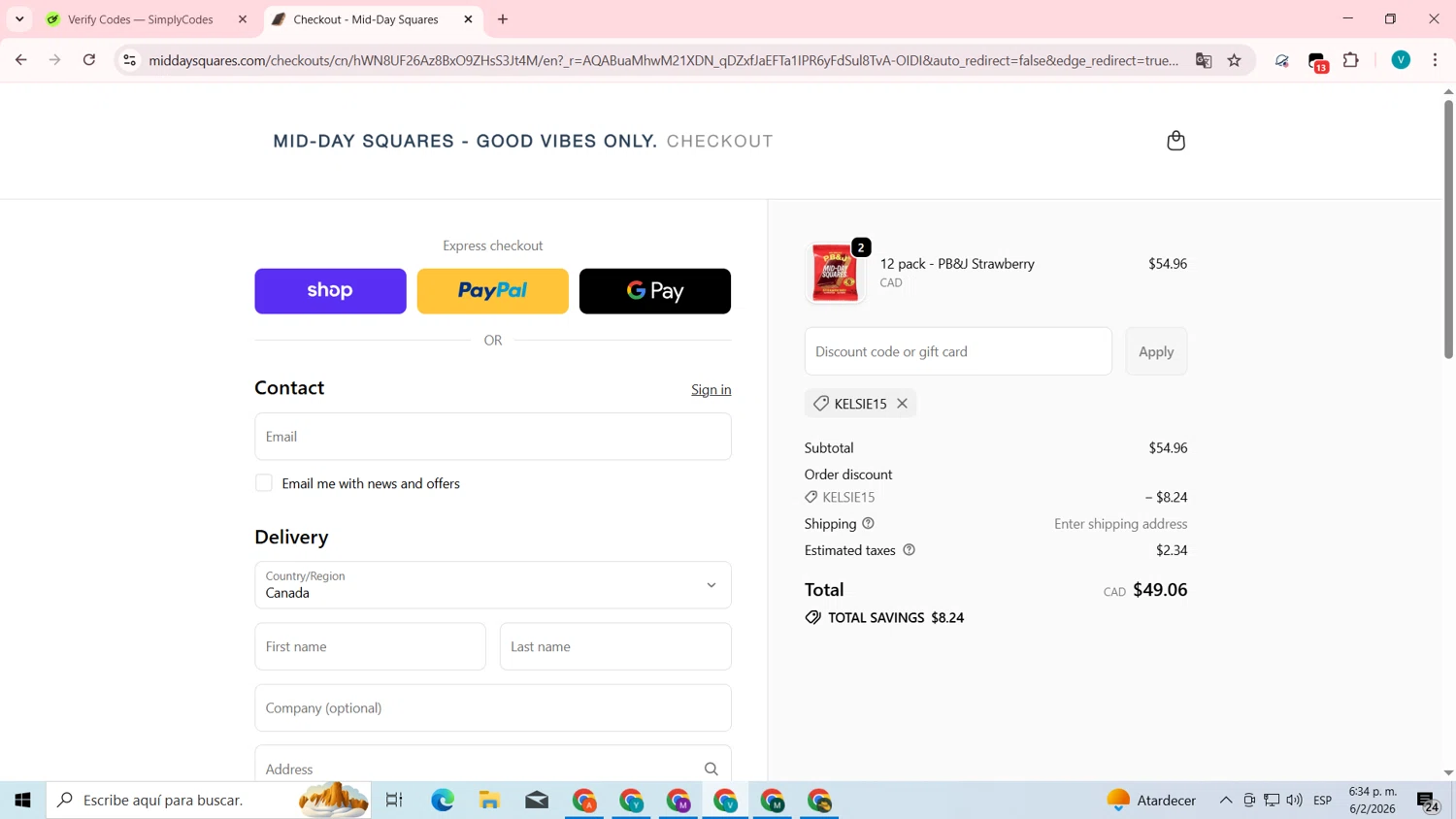Click the Windows taskbar search box

pos(209,800)
